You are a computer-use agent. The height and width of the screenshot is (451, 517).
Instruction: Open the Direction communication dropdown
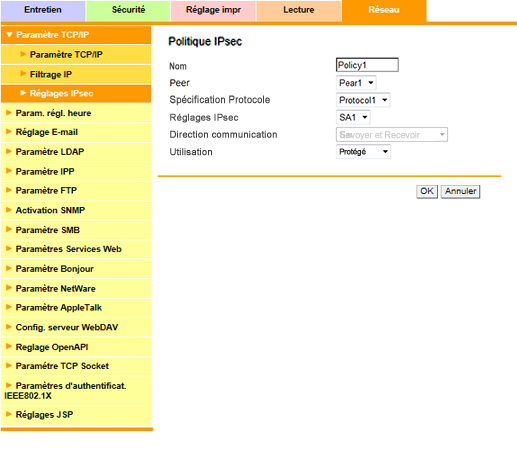pos(392,135)
